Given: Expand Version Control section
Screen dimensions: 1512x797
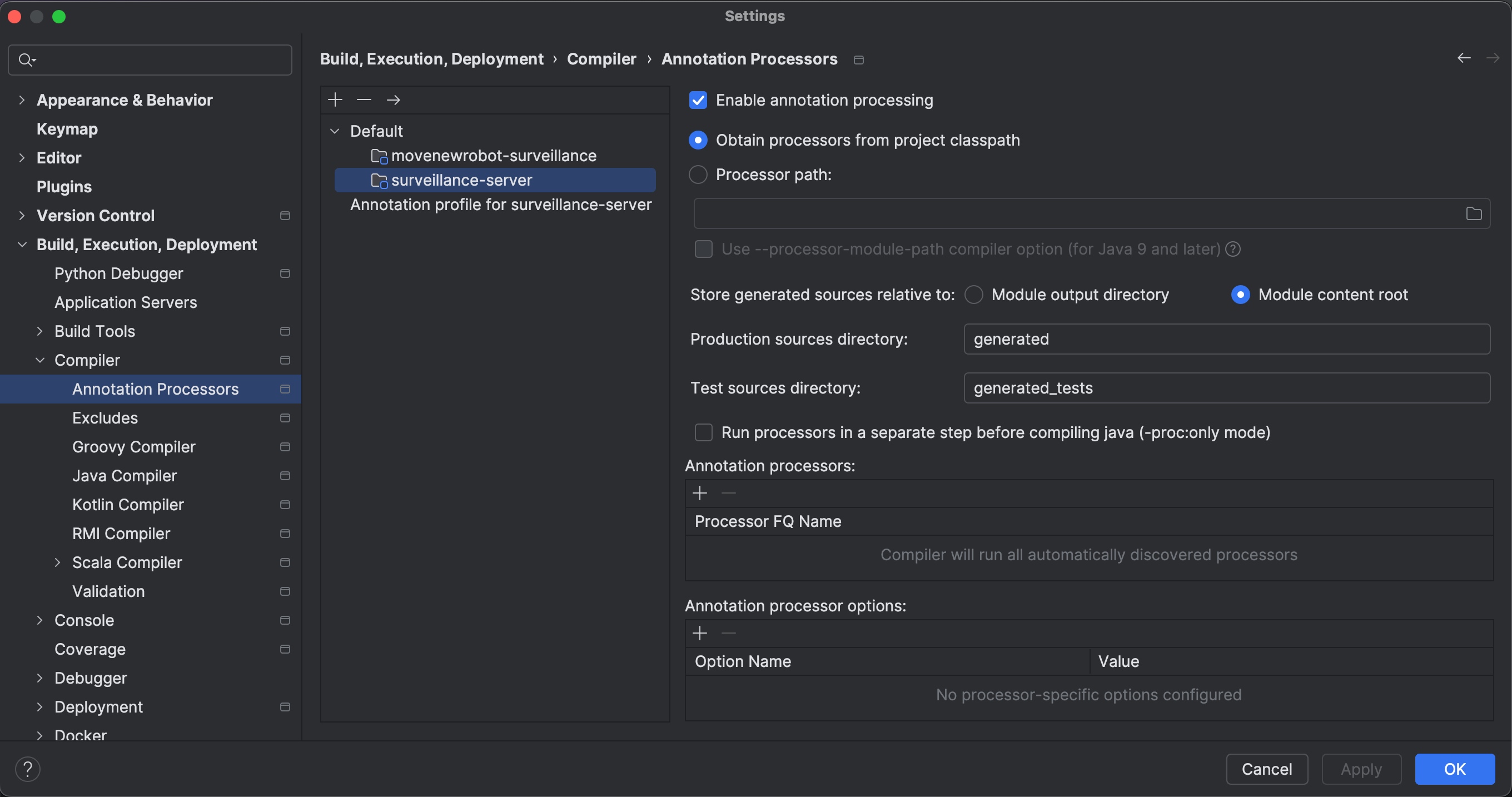Looking at the screenshot, I should click(x=22, y=216).
